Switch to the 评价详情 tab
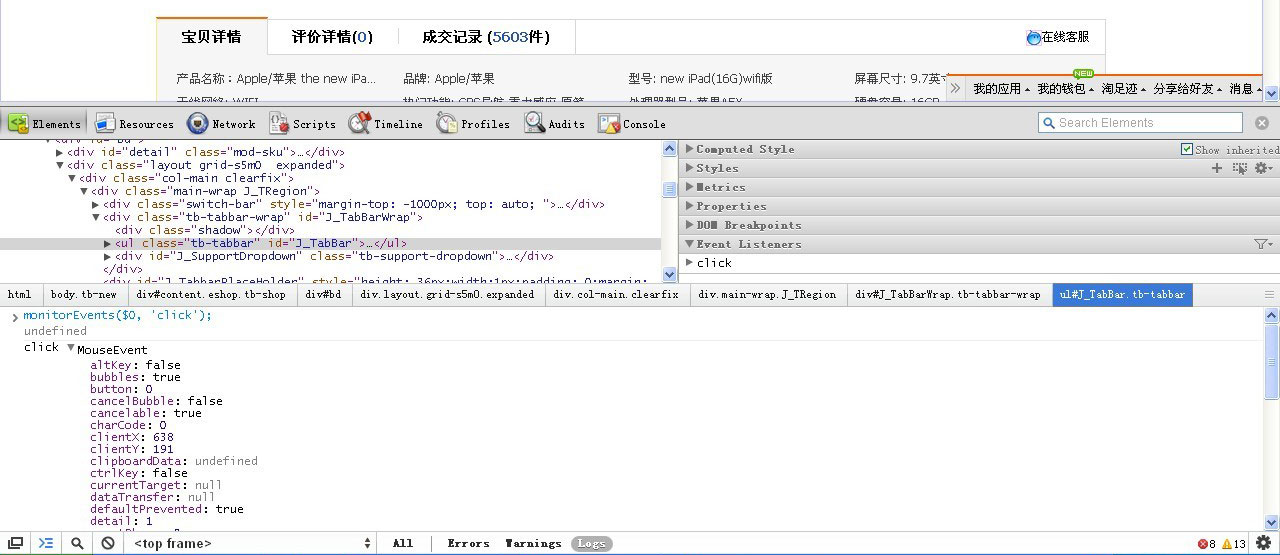This screenshot has width=1280, height=555. 332,37
